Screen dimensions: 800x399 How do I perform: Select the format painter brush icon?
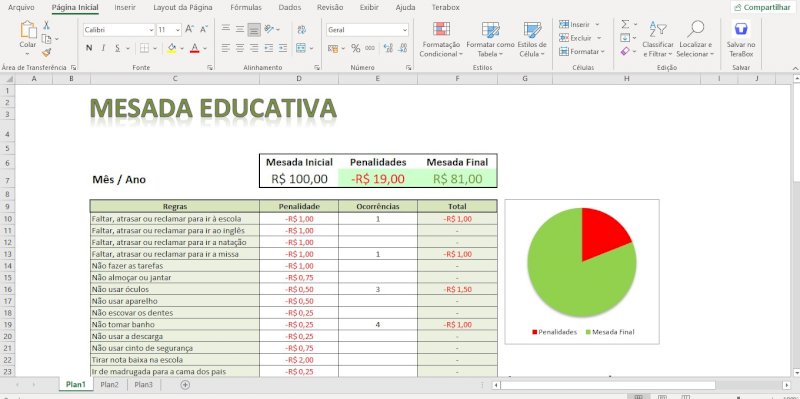point(46,53)
